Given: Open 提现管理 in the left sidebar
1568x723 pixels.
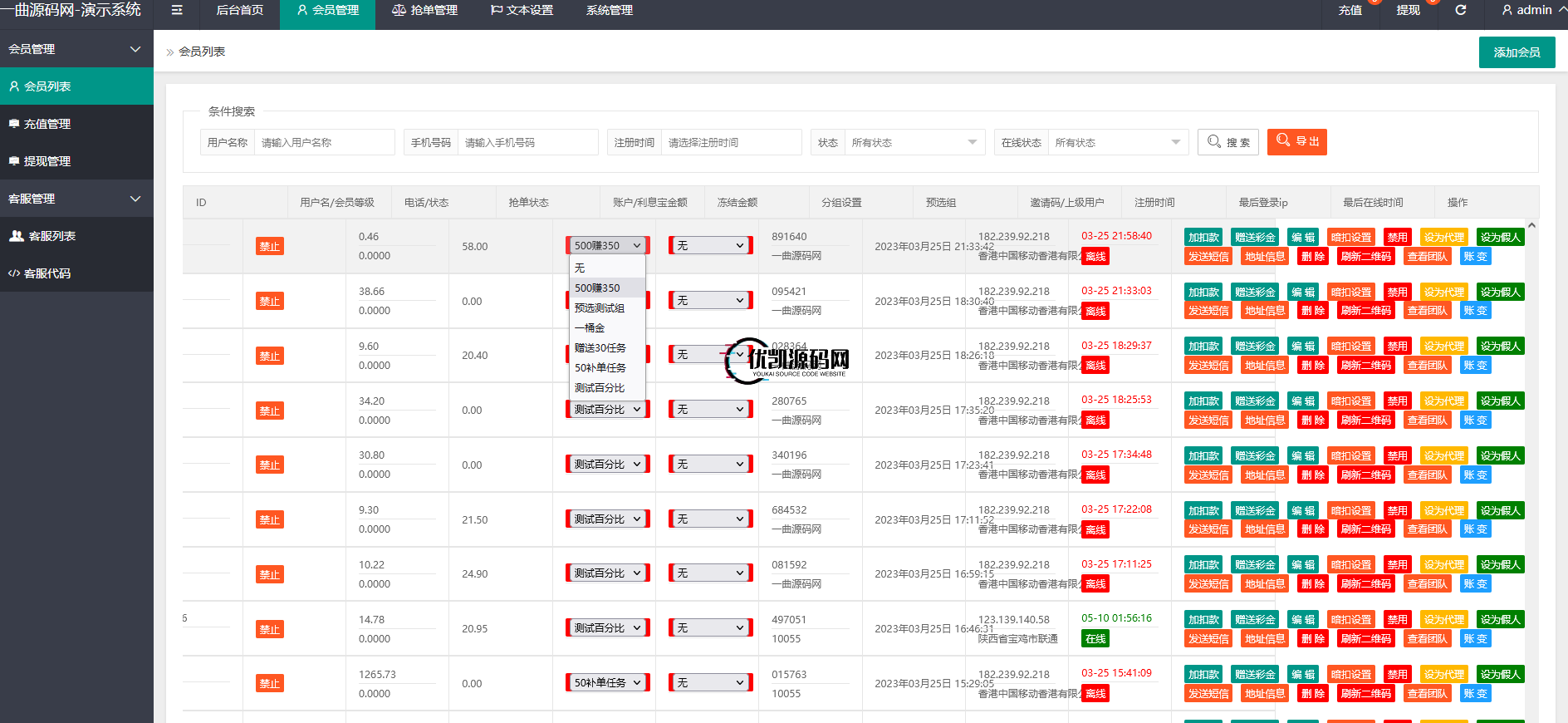Looking at the screenshot, I should point(47,161).
